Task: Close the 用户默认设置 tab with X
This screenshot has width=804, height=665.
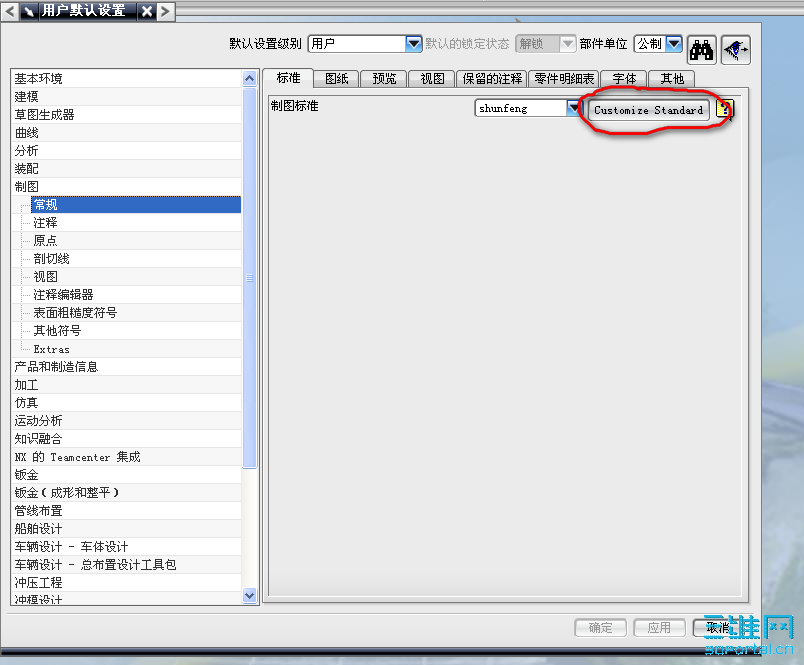Action: click(147, 11)
